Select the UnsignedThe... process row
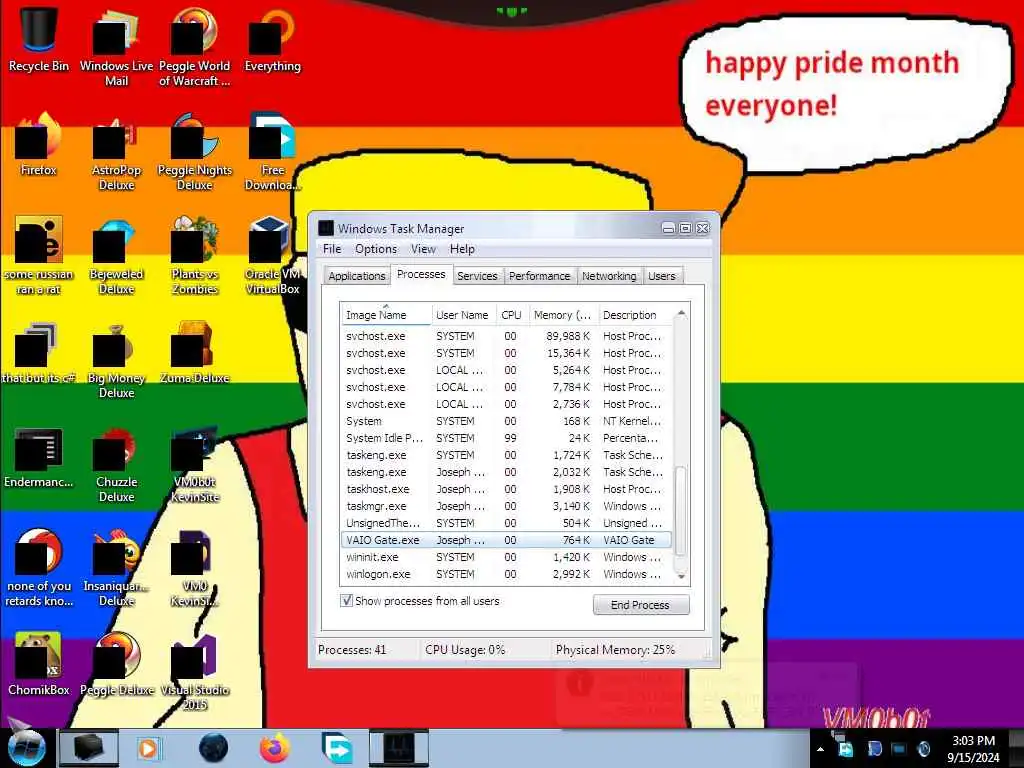The height and width of the screenshot is (768, 1024). point(507,523)
